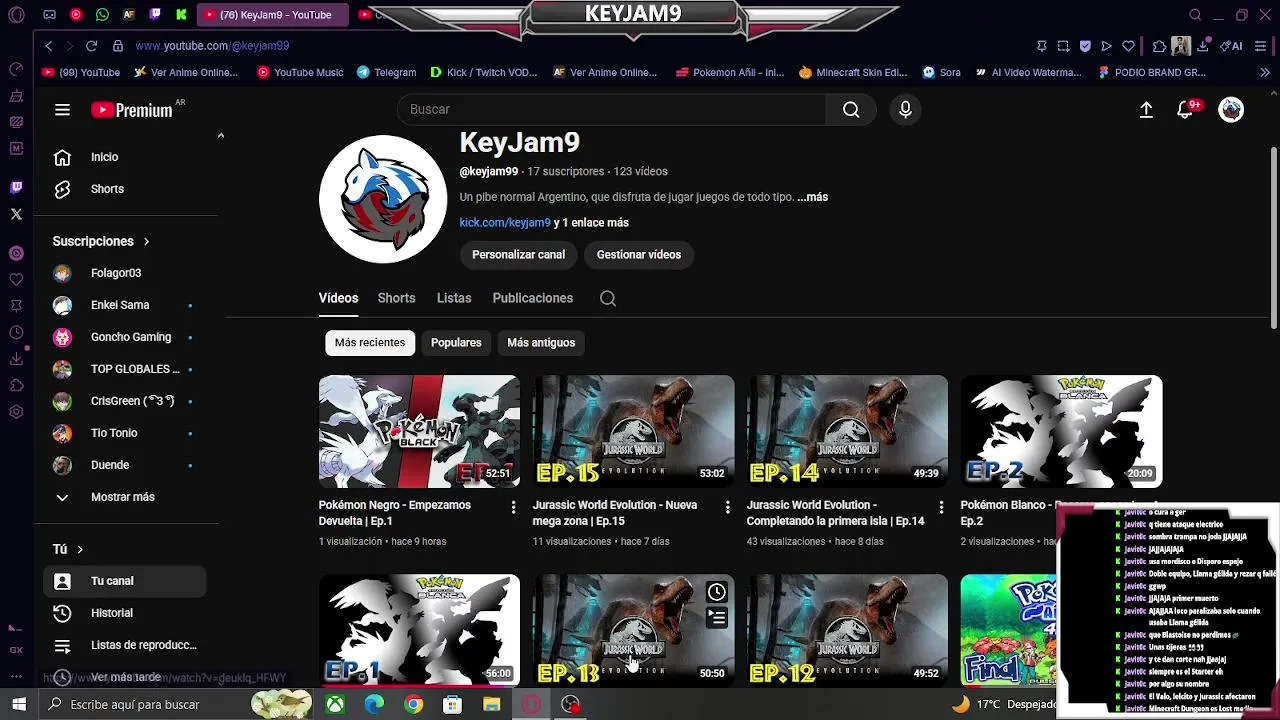Open Google Chrome from taskbar

coord(413,705)
